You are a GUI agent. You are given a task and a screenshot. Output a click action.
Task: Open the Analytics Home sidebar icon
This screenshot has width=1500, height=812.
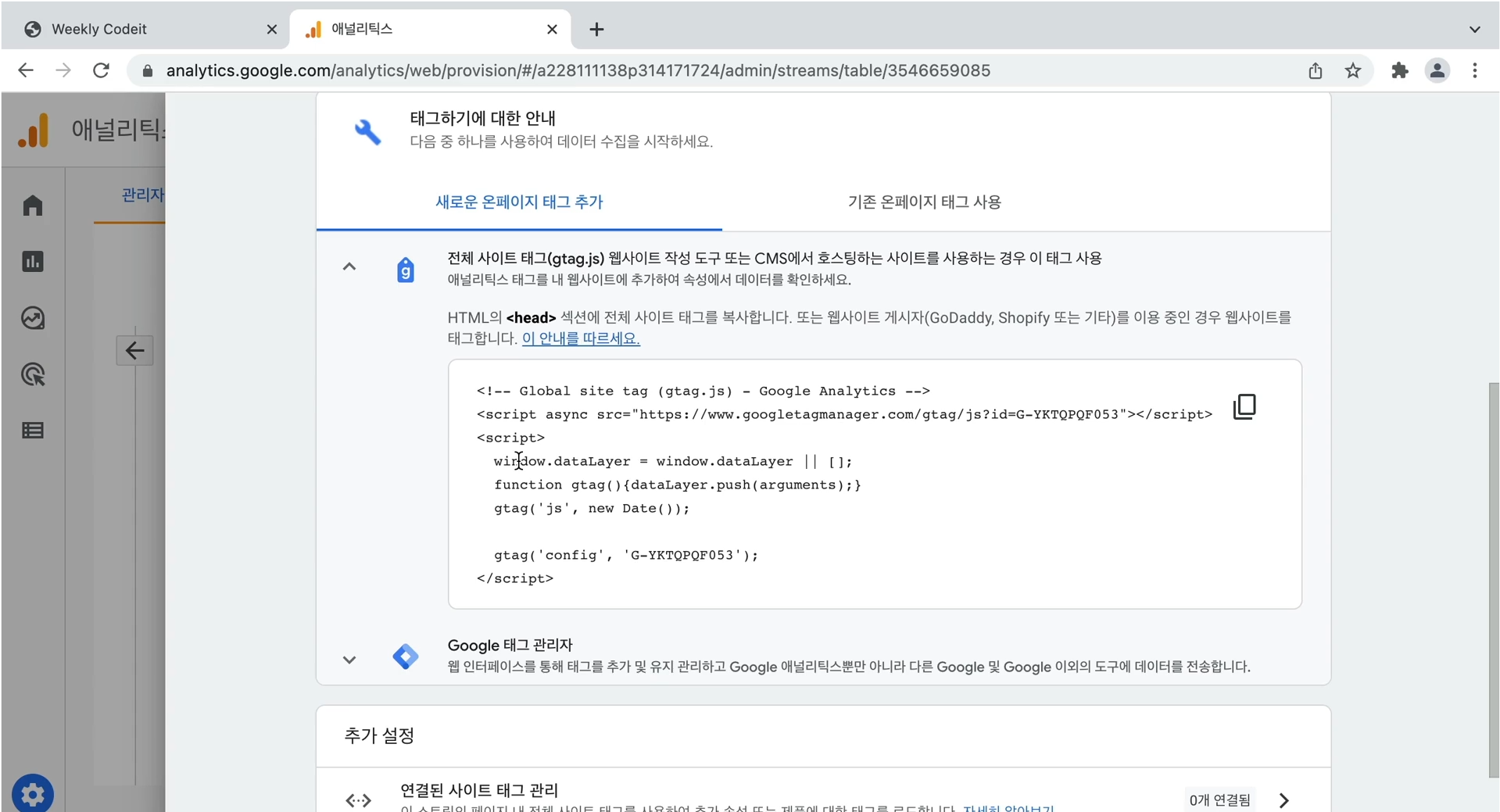point(33,206)
